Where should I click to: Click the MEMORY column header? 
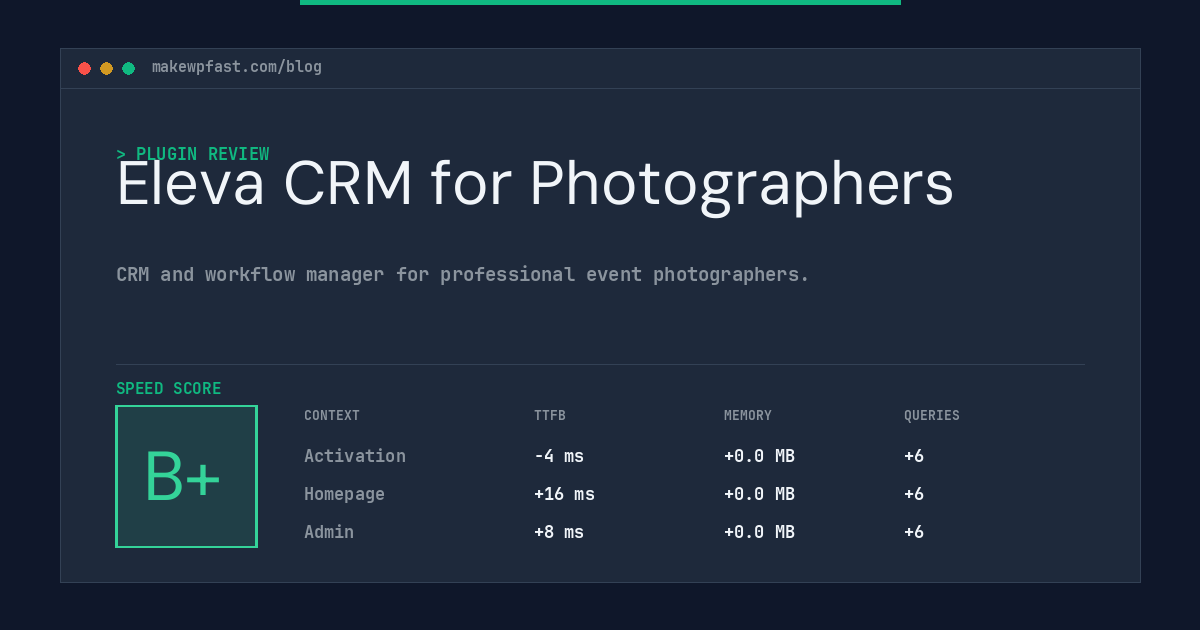pos(748,416)
